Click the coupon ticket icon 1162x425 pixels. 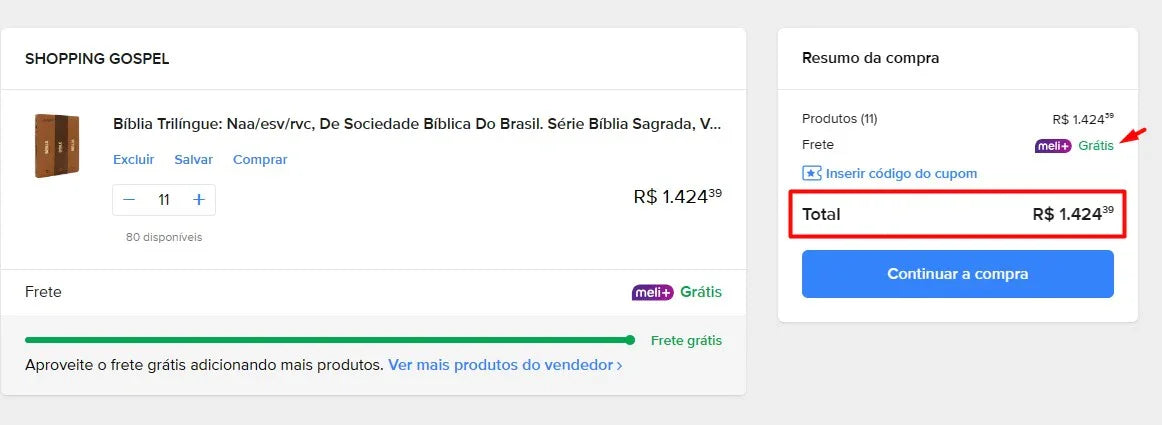point(812,174)
